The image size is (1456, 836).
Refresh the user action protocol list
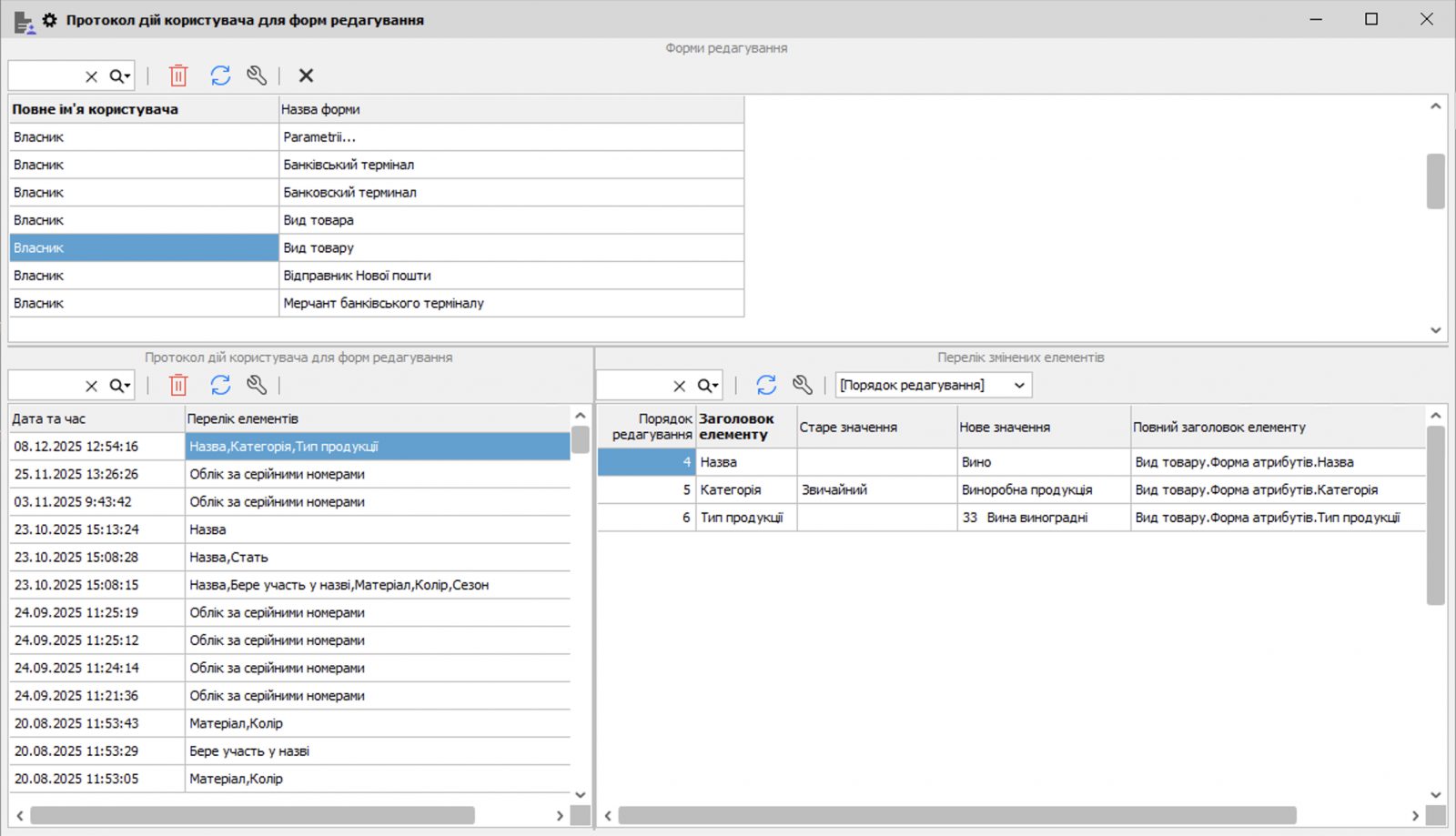pos(220,385)
